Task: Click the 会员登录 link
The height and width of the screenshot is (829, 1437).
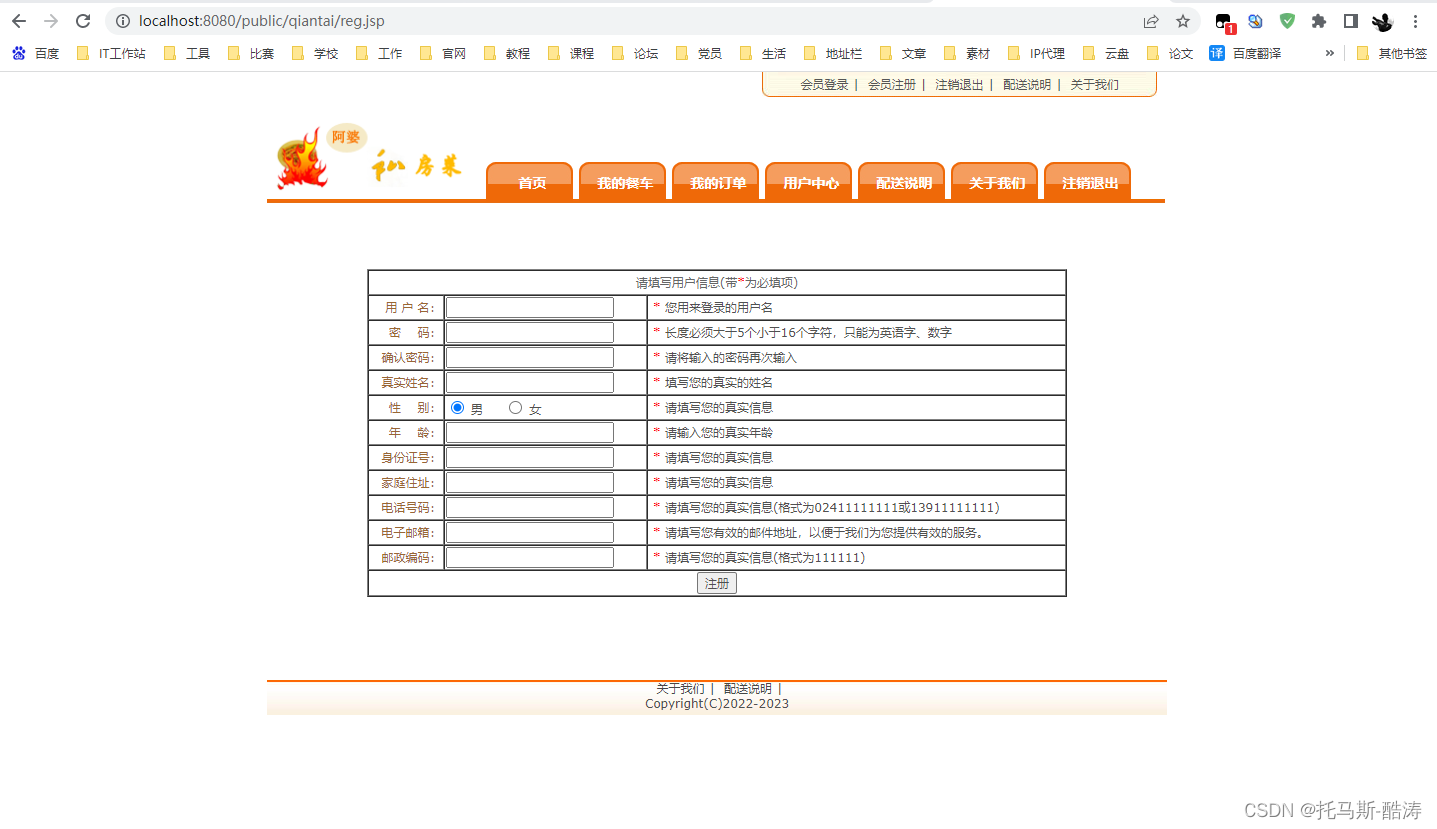Action: [x=824, y=85]
